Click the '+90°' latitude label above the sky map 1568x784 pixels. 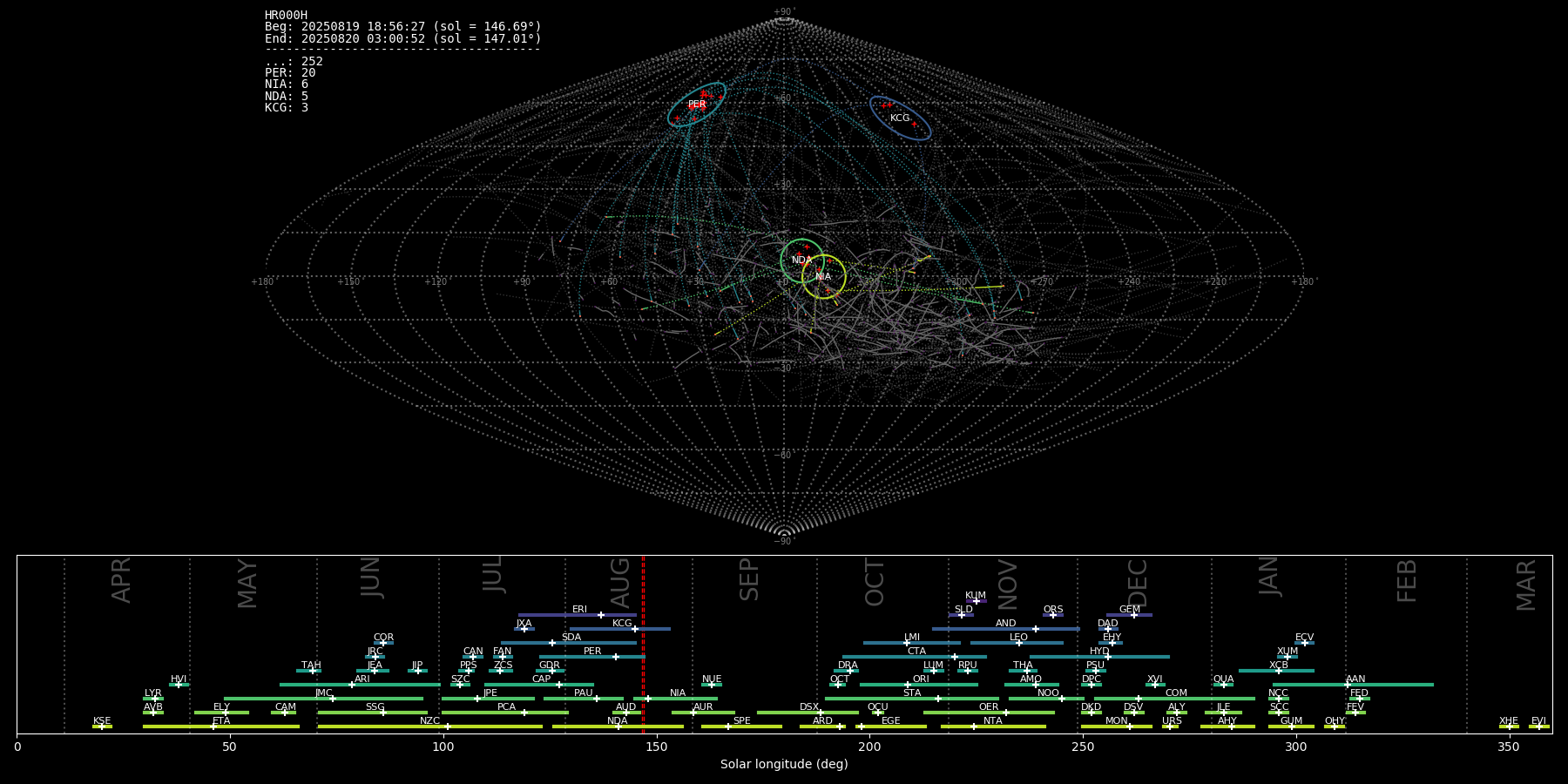[x=784, y=12]
